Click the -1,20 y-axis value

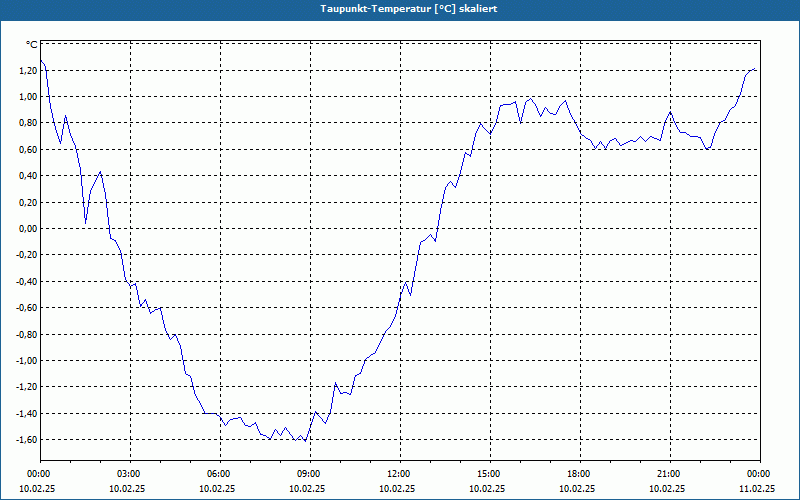click(27, 387)
